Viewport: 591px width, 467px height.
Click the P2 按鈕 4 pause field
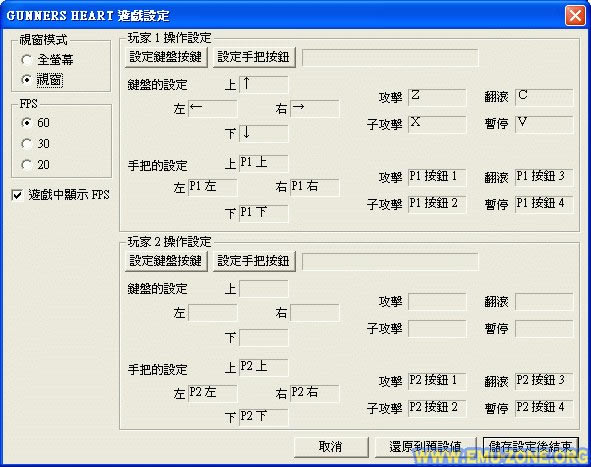coord(544,408)
